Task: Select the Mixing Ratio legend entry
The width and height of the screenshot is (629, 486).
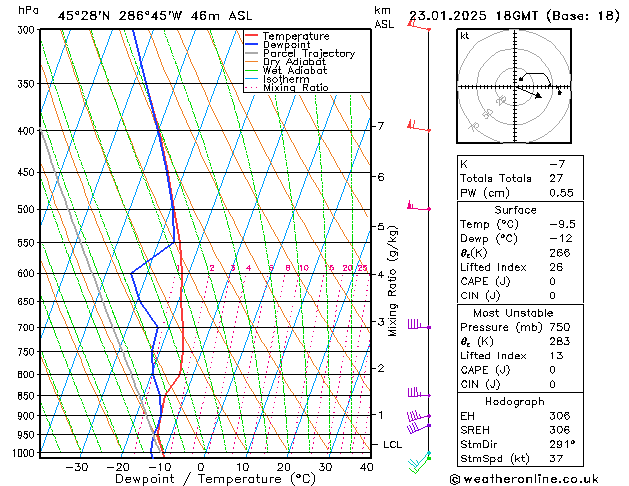Action: pyautogui.click(x=287, y=87)
